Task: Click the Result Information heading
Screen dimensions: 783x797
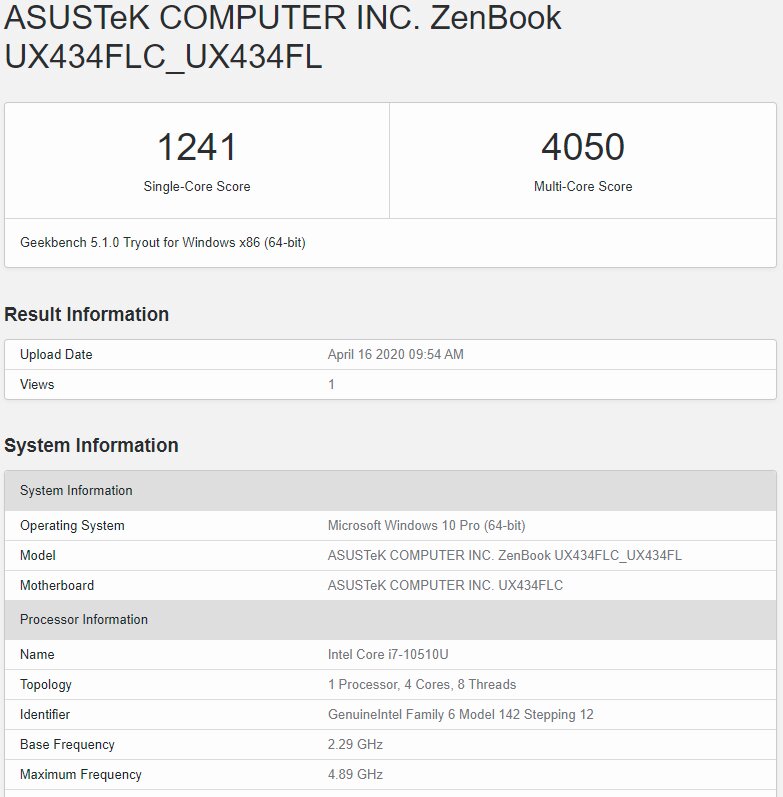Action: click(x=86, y=314)
